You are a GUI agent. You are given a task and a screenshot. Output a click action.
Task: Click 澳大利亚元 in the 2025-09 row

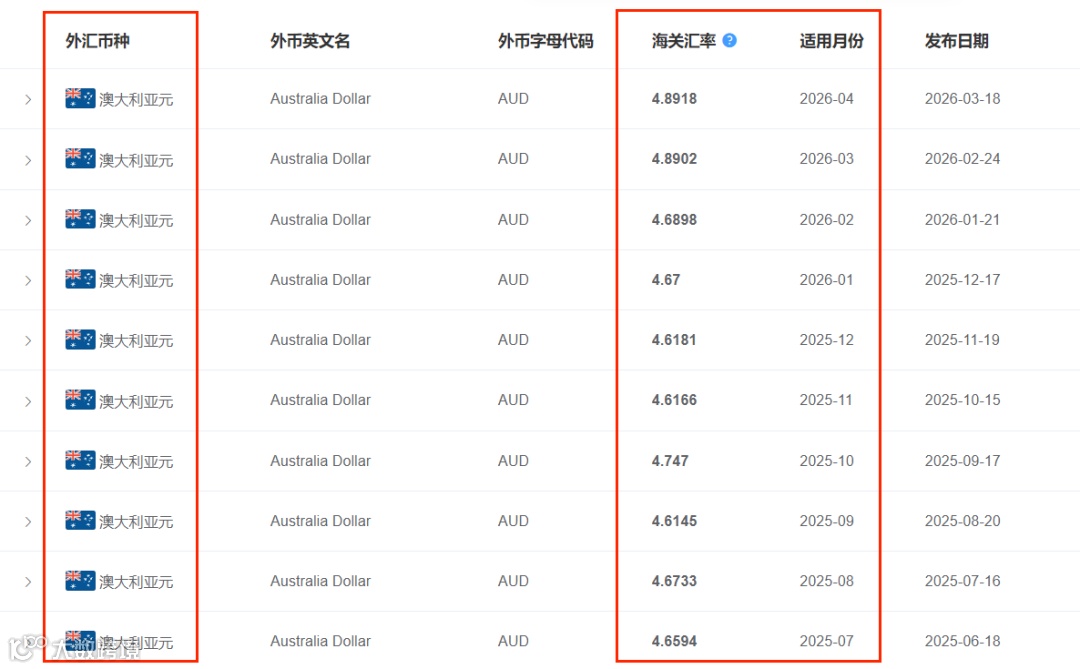coord(136,522)
